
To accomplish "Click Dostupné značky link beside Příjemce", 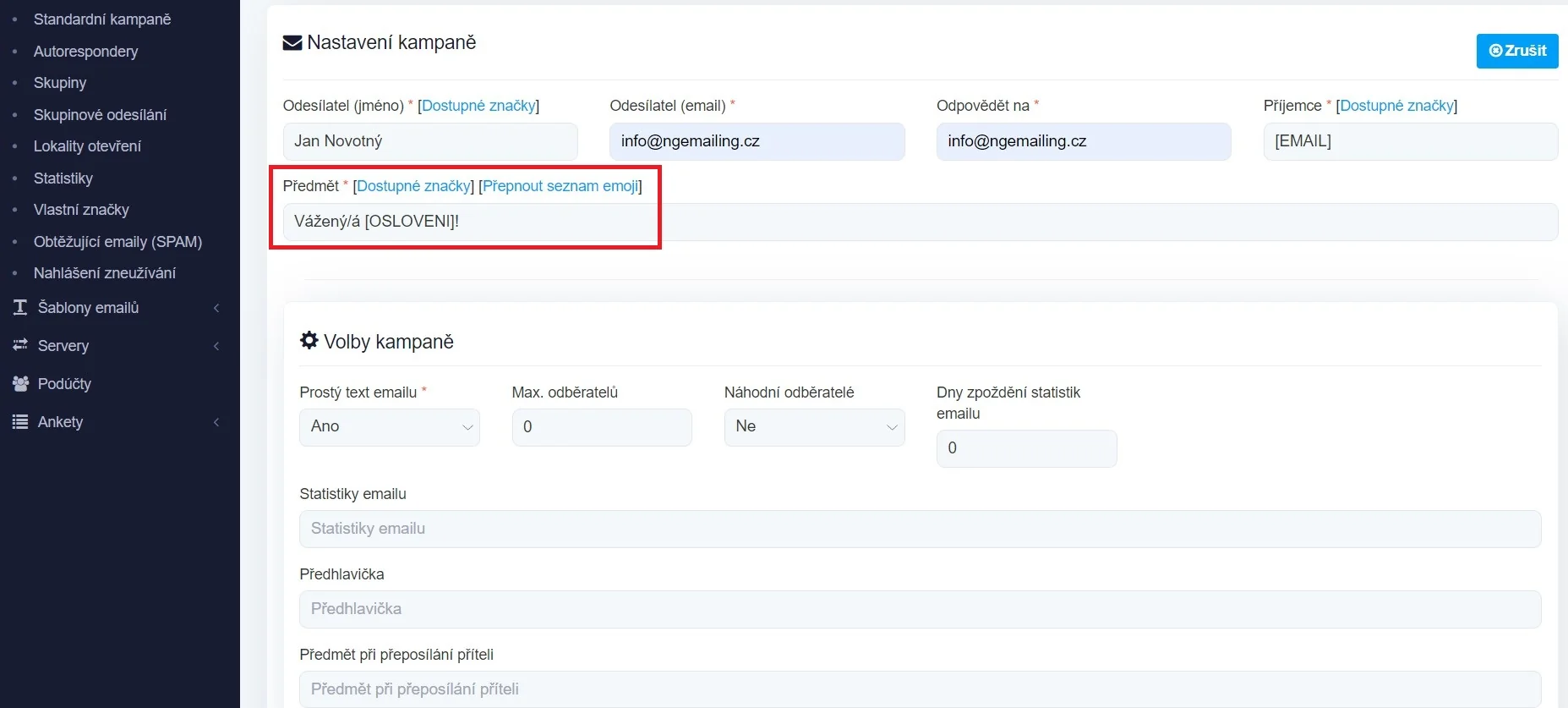I will 1396,106.
